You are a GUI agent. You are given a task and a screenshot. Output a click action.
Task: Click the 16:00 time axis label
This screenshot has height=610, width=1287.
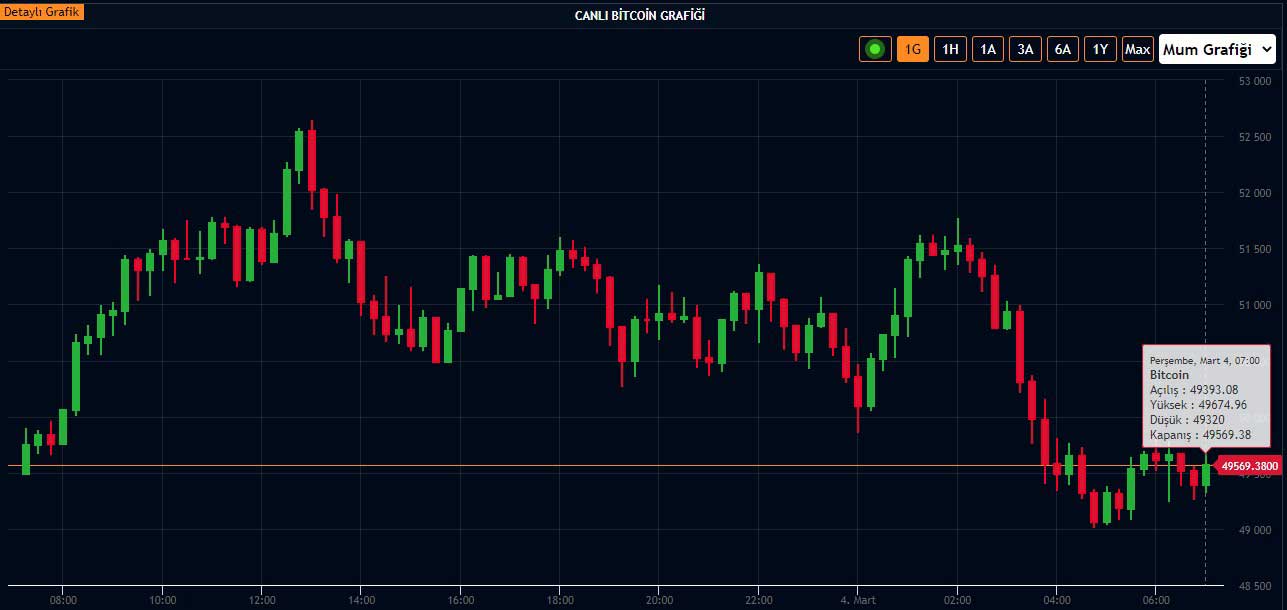coord(460,600)
